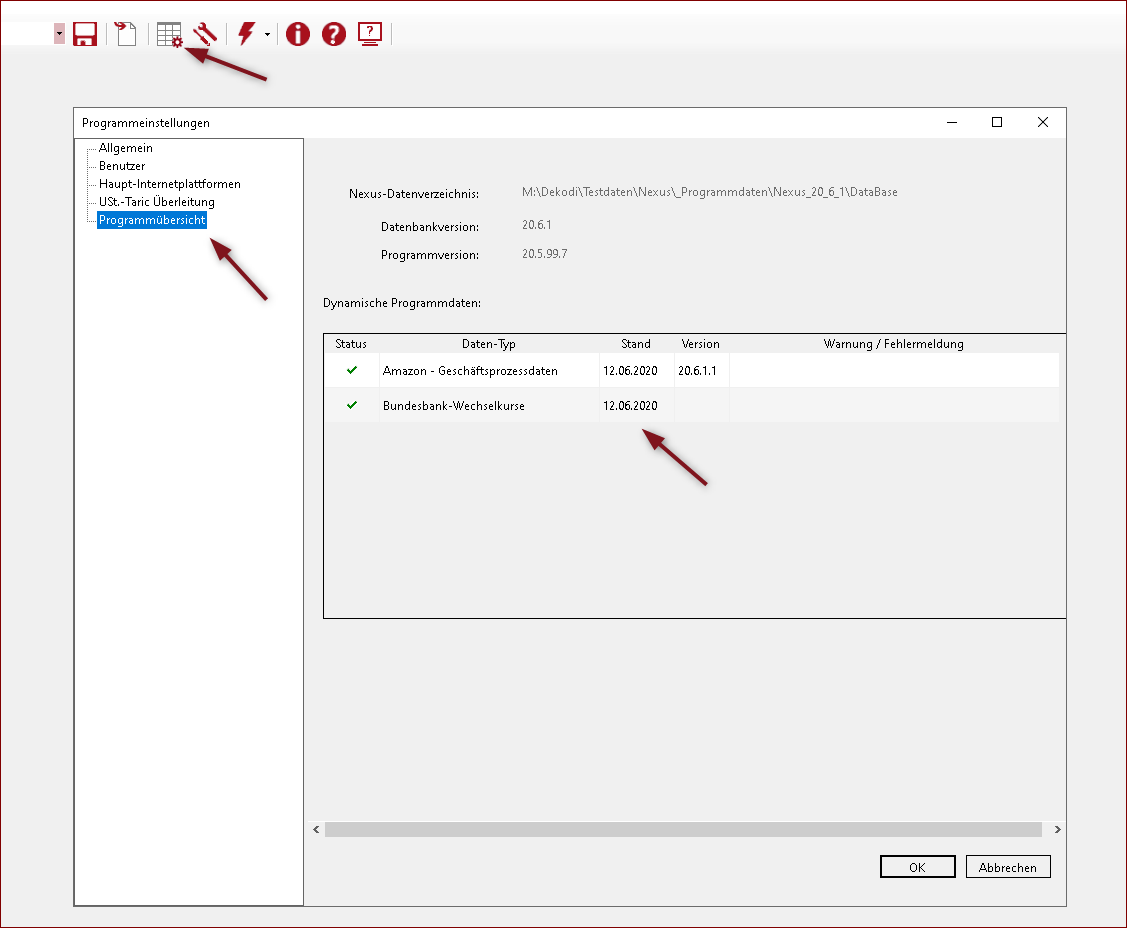Open the combo box dropdown in toolbar
The image size is (1127, 928).
tap(59, 34)
